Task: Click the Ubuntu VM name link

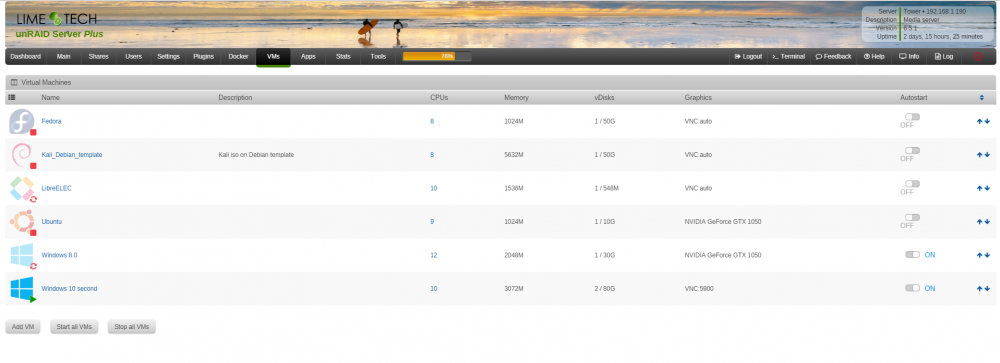Action: 52,221
